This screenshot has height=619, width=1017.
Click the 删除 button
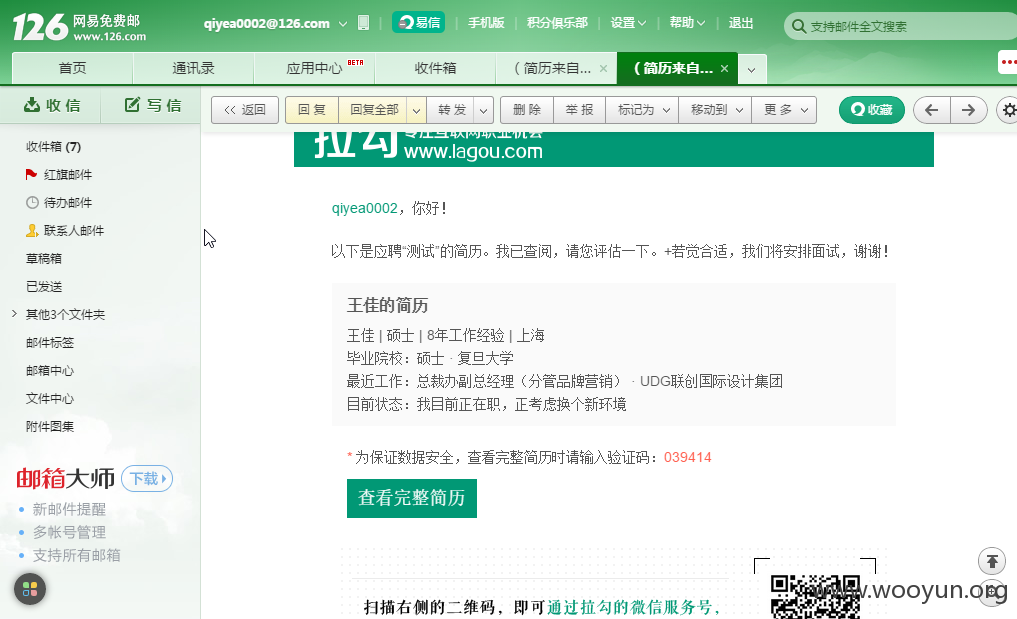click(x=527, y=110)
